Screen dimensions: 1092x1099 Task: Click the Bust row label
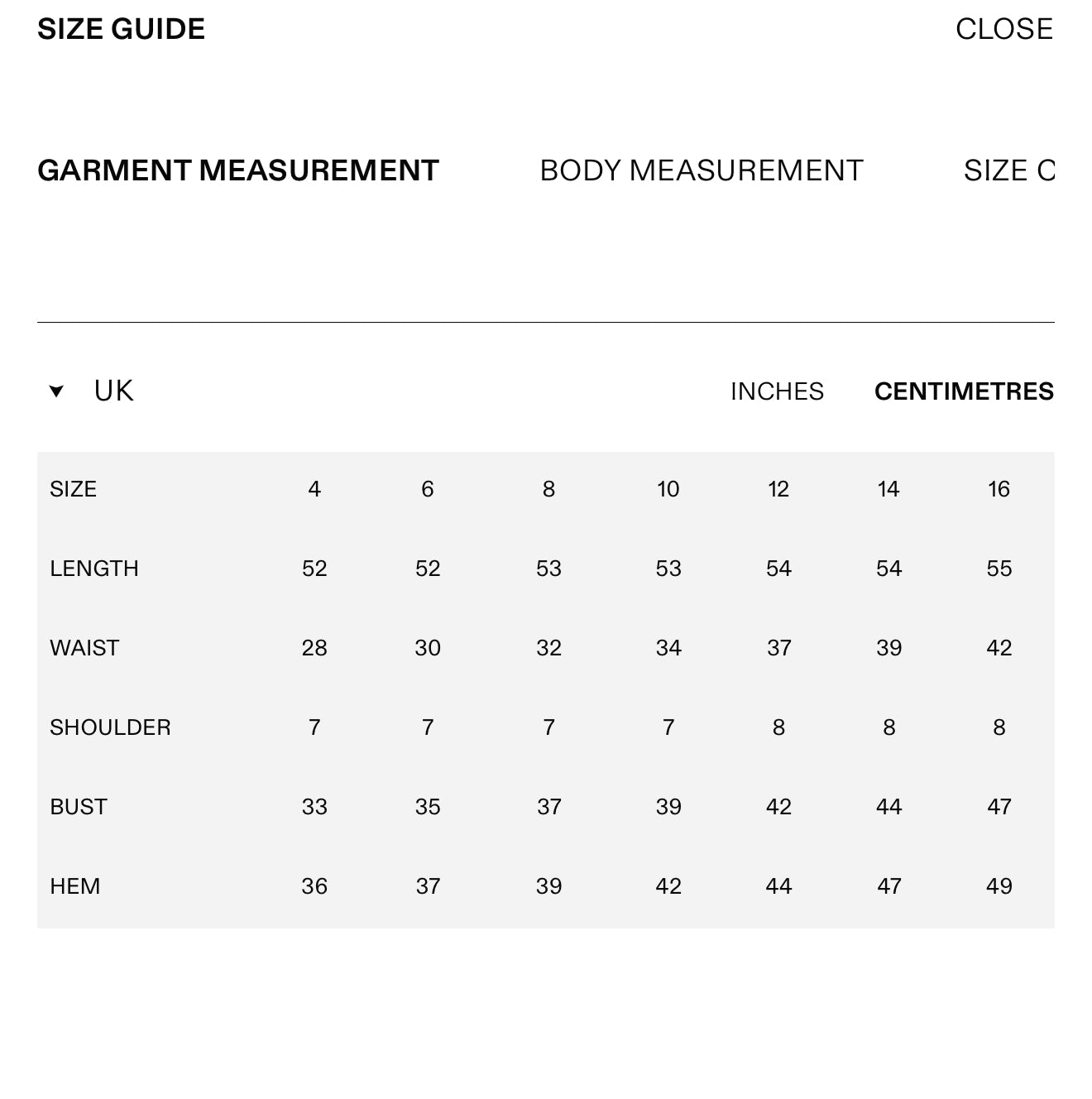coord(79,807)
